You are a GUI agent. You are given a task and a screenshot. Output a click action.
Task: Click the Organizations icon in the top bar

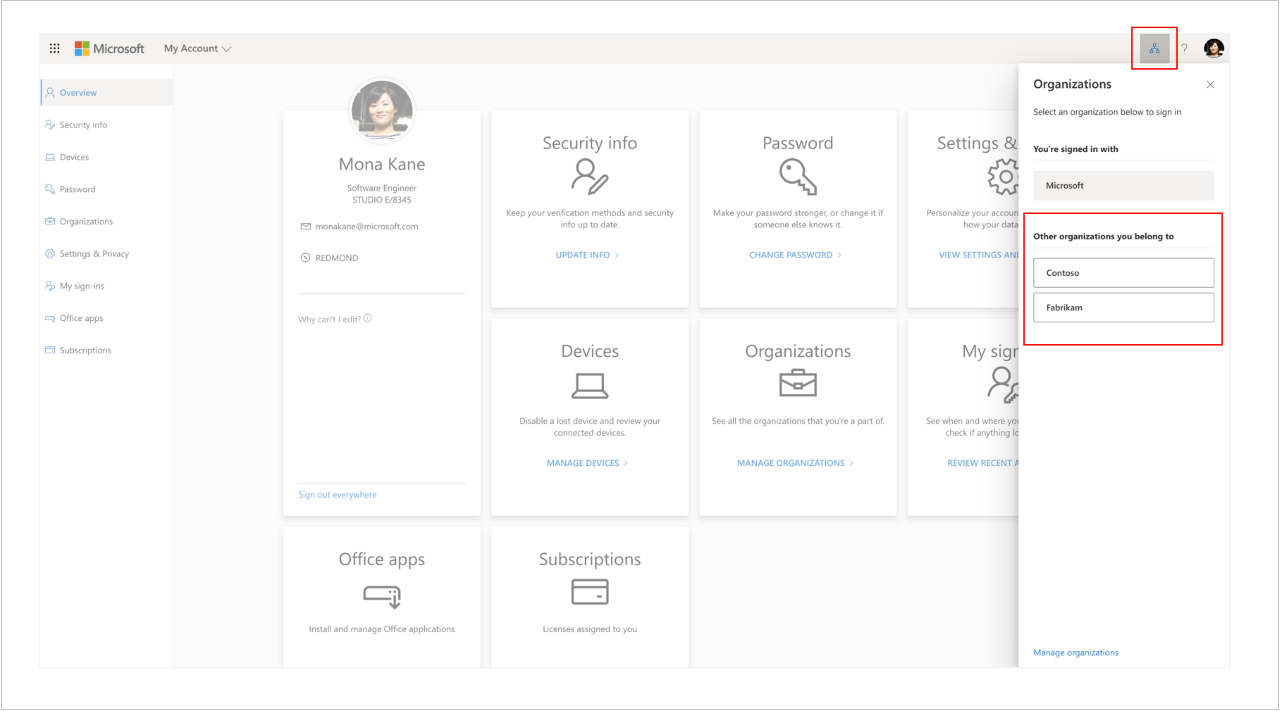pyautogui.click(x=1155, y=47)
